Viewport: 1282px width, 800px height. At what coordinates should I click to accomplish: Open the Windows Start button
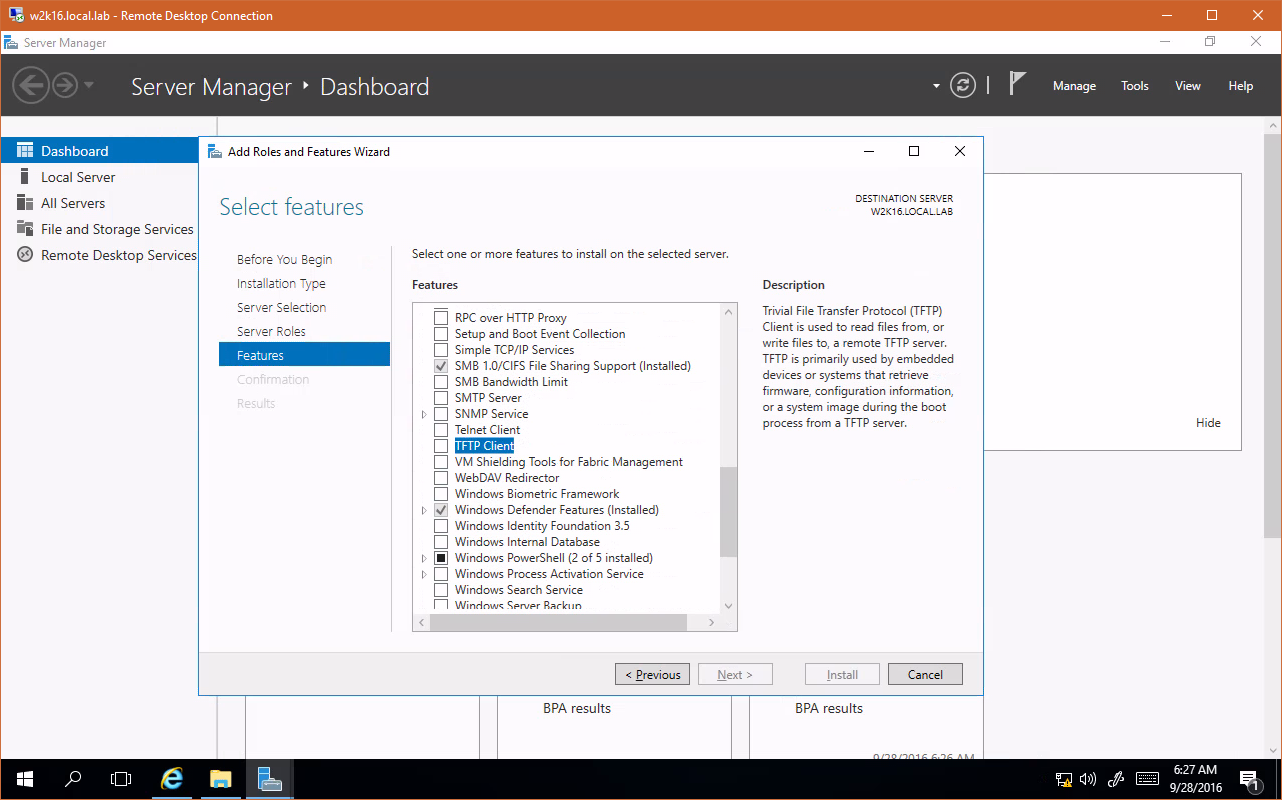click(24, 779)
